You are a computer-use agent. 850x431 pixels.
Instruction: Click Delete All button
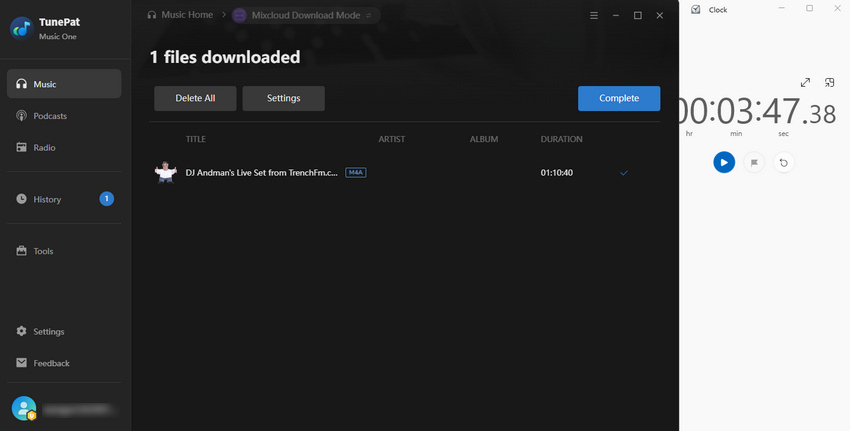pos(195,98)
